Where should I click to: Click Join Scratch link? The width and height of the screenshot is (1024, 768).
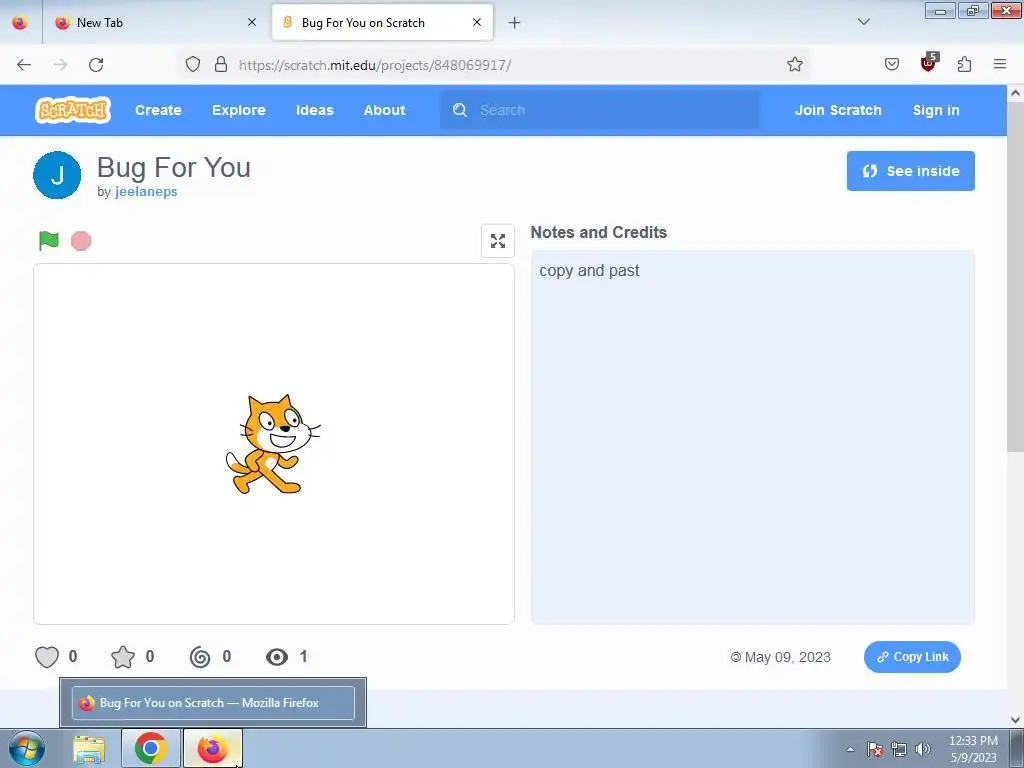click(x=838, y=110)
